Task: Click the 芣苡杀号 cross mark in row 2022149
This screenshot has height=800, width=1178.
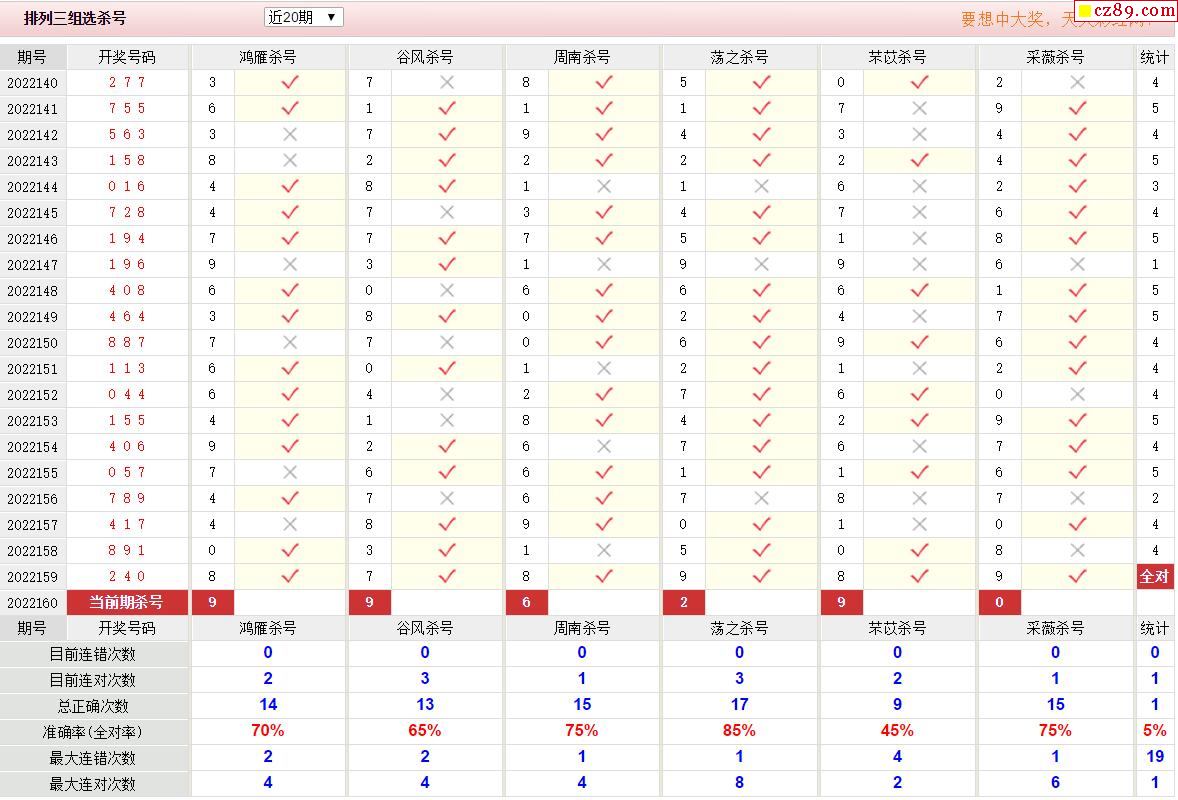Action: (x=919, y=316)
